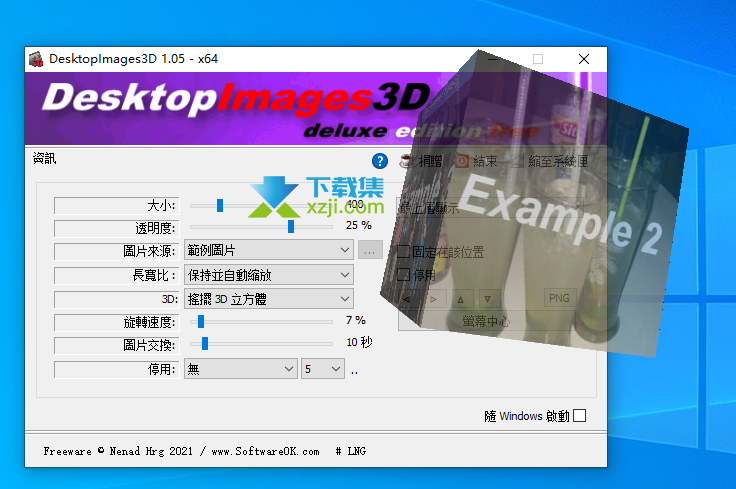Open the 停用 dropdown showing 無

pyautogui.click(x=241, y=369)
